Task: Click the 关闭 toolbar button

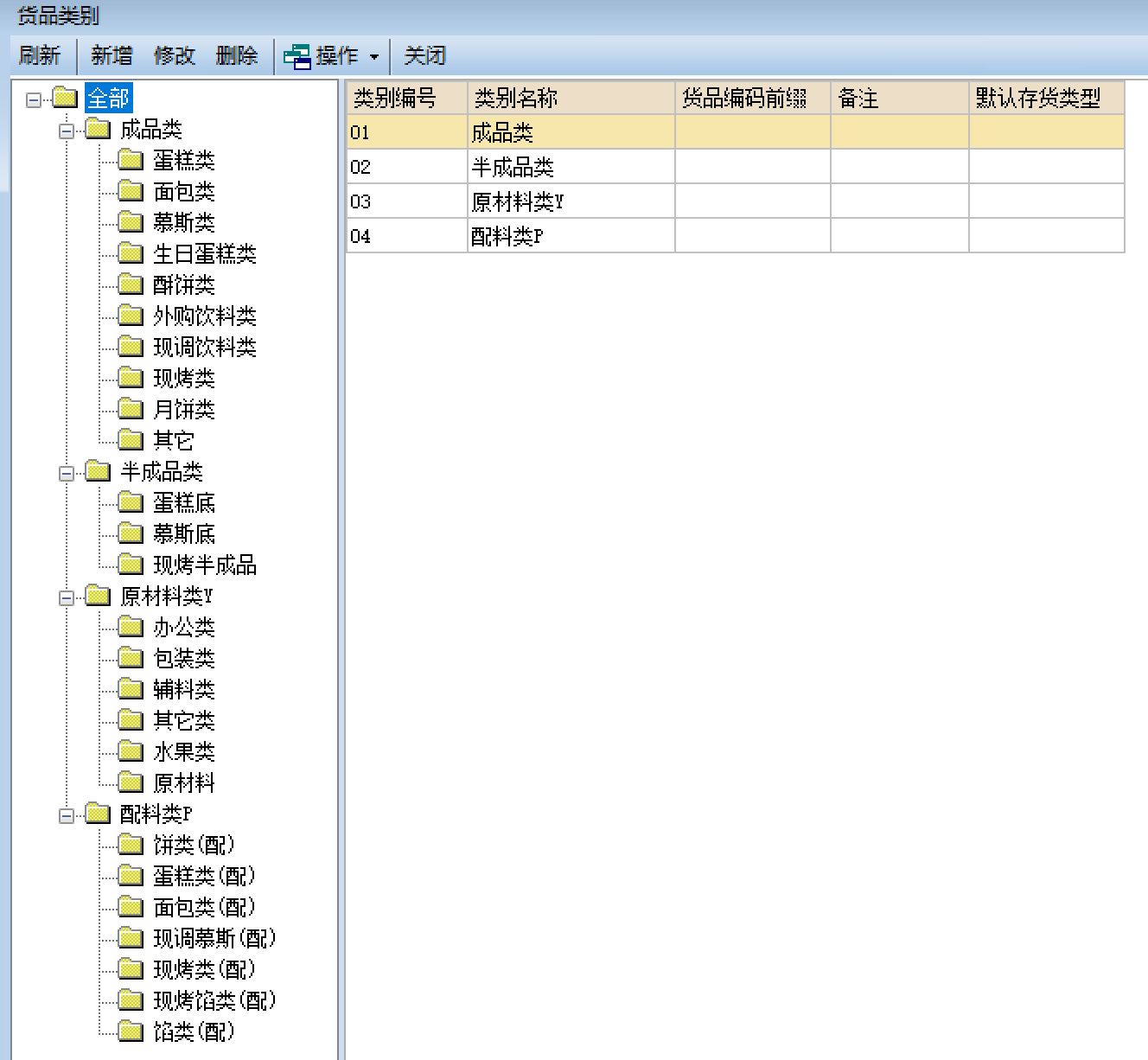Action: [x=425, y=56]
